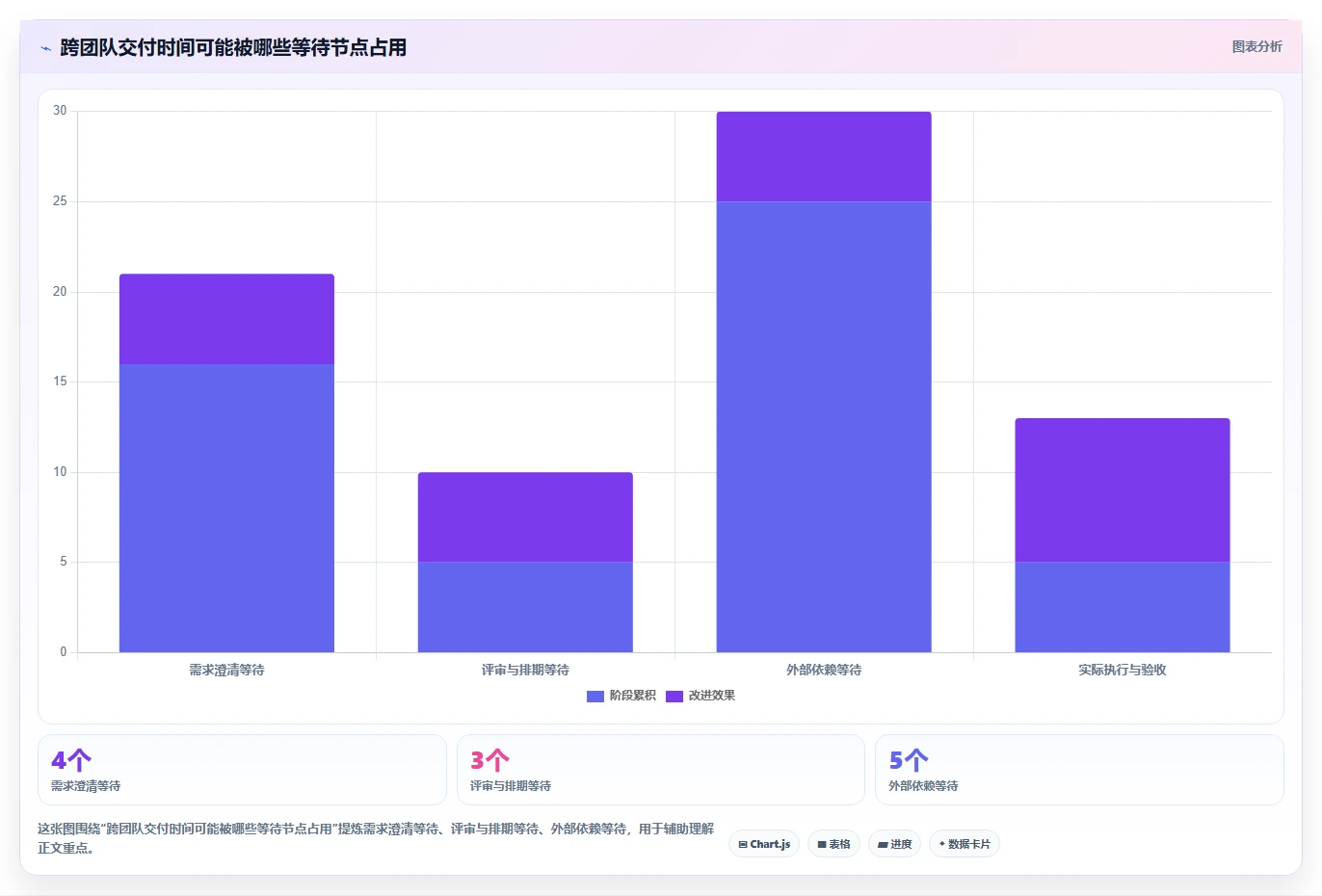
Task: Select the blue 评审与排期等待 bar segment
Action: point(525,607)
